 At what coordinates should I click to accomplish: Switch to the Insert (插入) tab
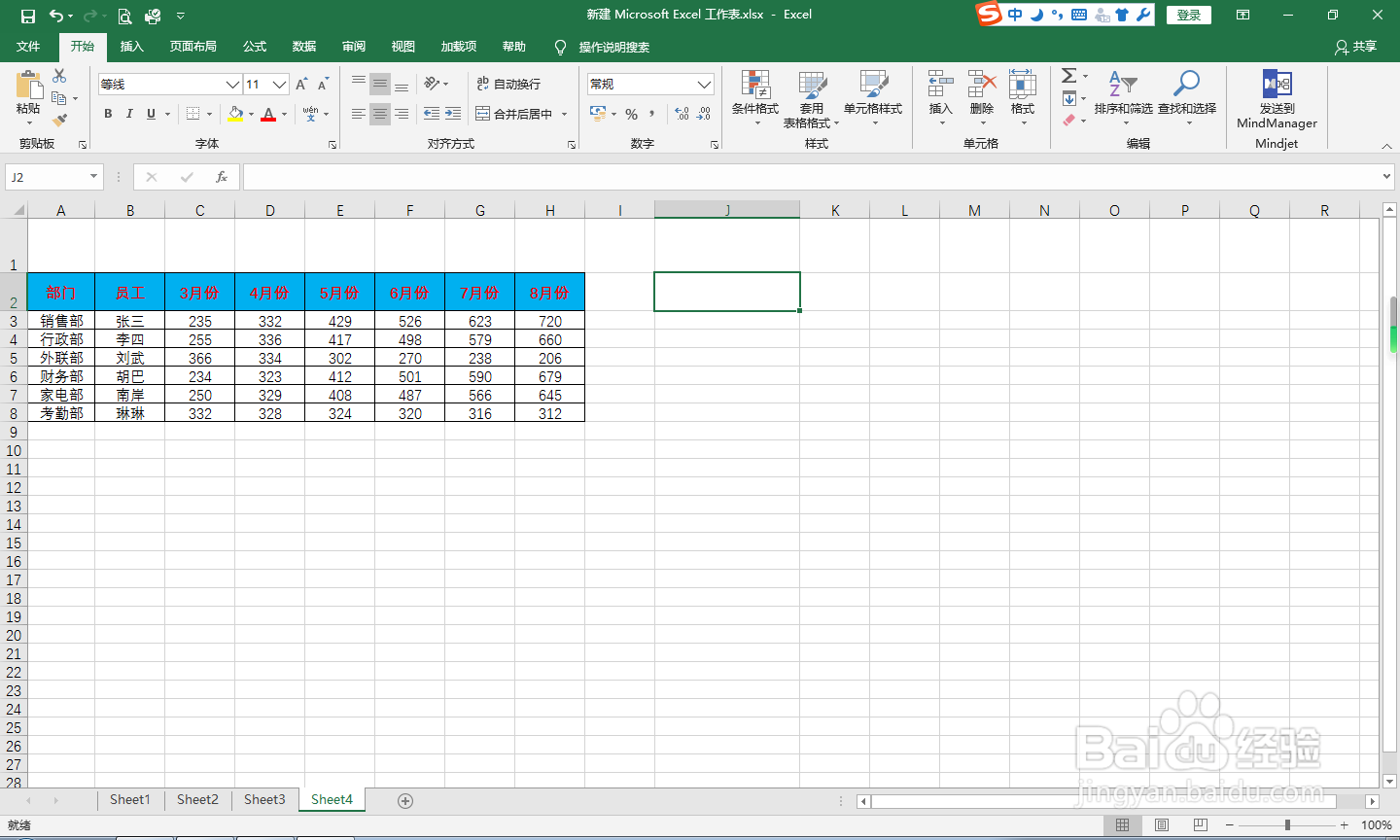click(131, 47)
